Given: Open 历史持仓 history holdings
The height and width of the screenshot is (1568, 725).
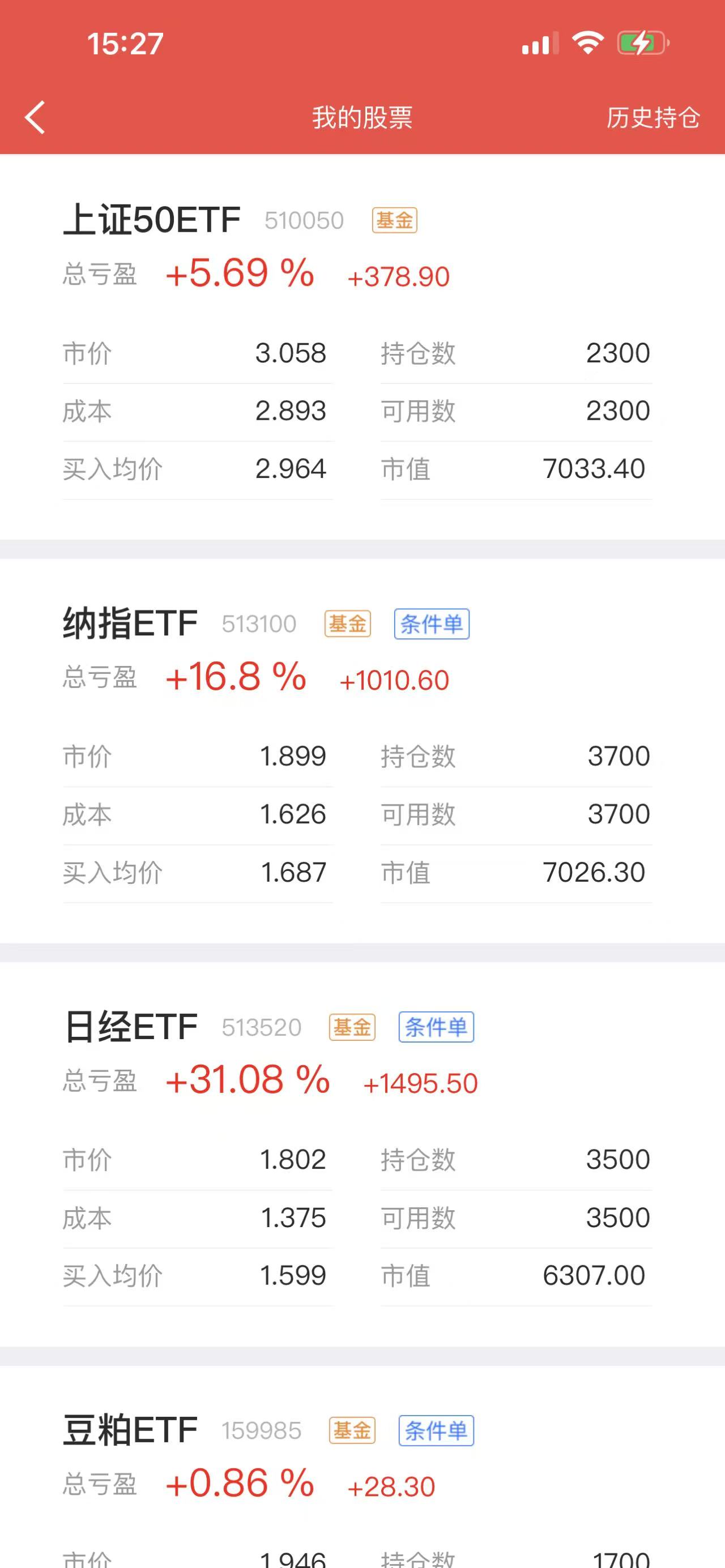Looking at the screenshot, I should 652,117.
